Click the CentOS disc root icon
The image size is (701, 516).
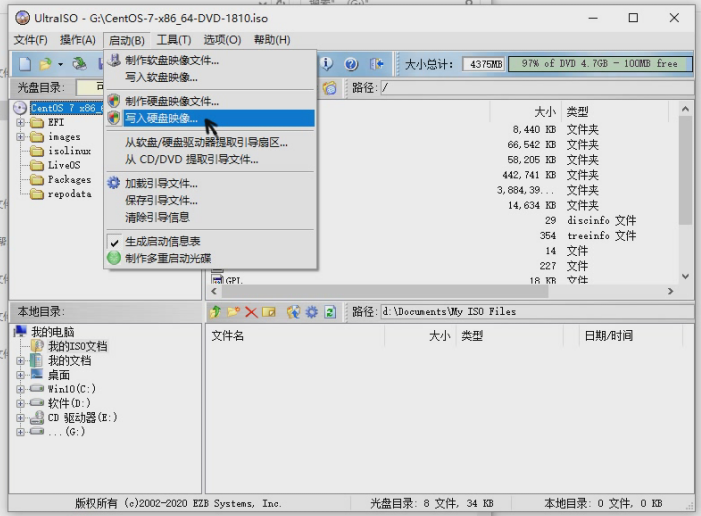20,108
